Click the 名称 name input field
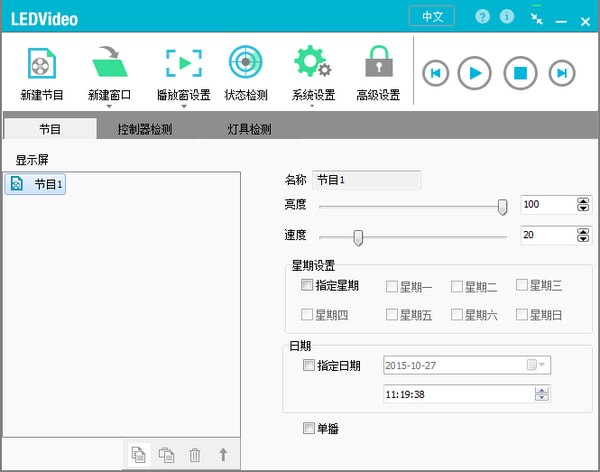The width and height of the screenshot is (600, 472). pyautogui.click(x=367, y=180)
